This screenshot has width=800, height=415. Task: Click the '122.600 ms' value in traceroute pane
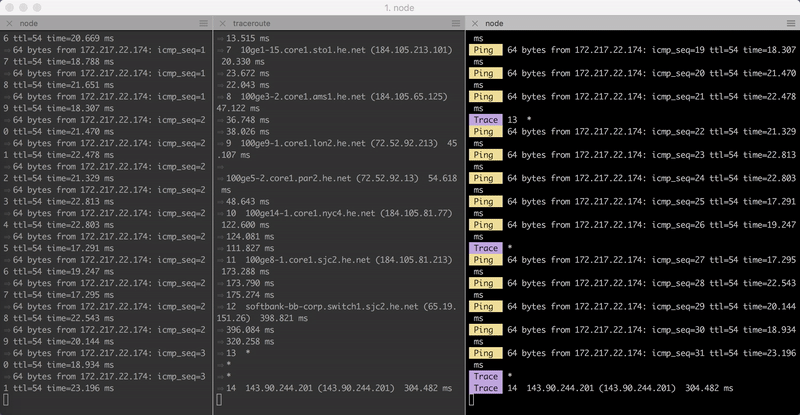(x=245, y=225)
